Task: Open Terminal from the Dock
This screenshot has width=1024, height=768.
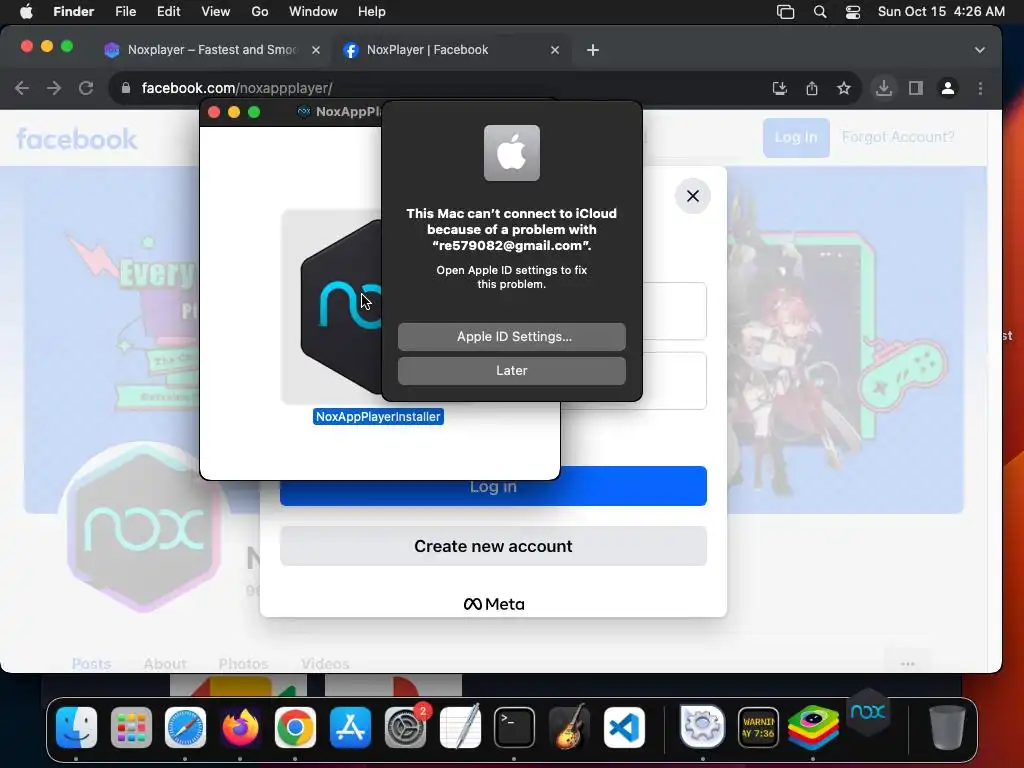Action: tap(515, 727)
